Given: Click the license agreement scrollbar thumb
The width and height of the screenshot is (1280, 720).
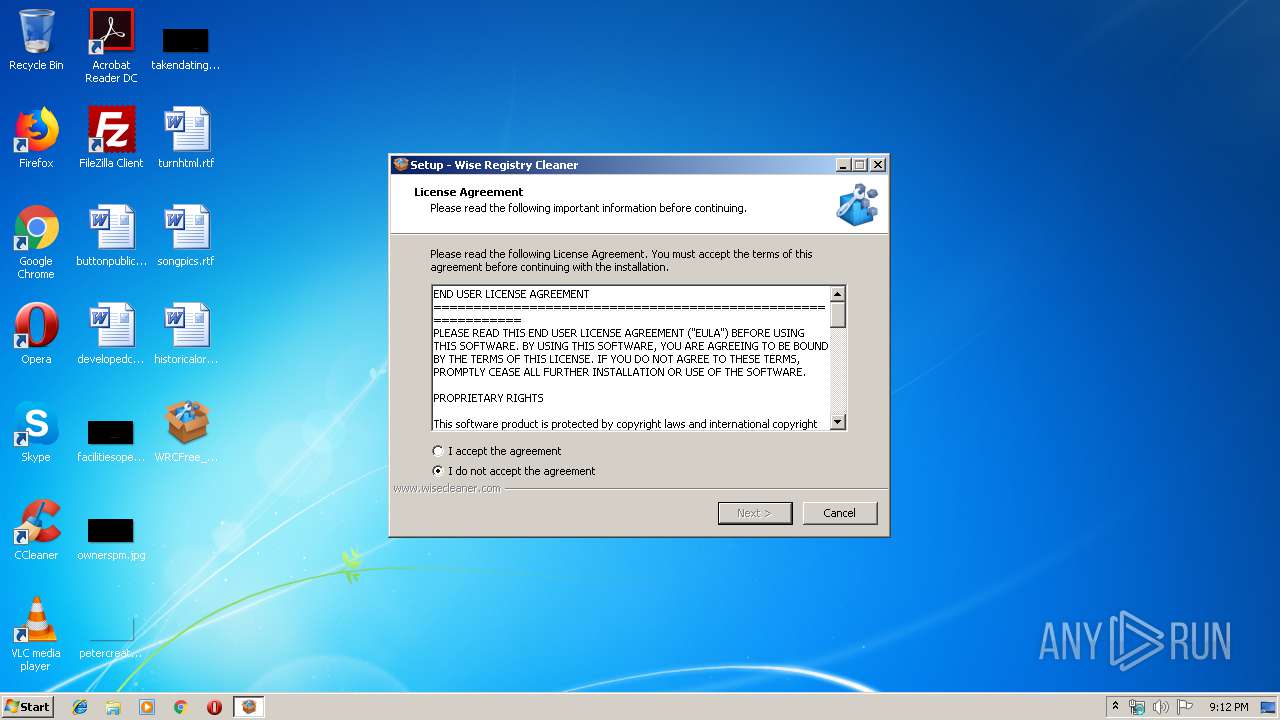Looking at the screenshot, I should pyautogui.click(x=838, y=314).
